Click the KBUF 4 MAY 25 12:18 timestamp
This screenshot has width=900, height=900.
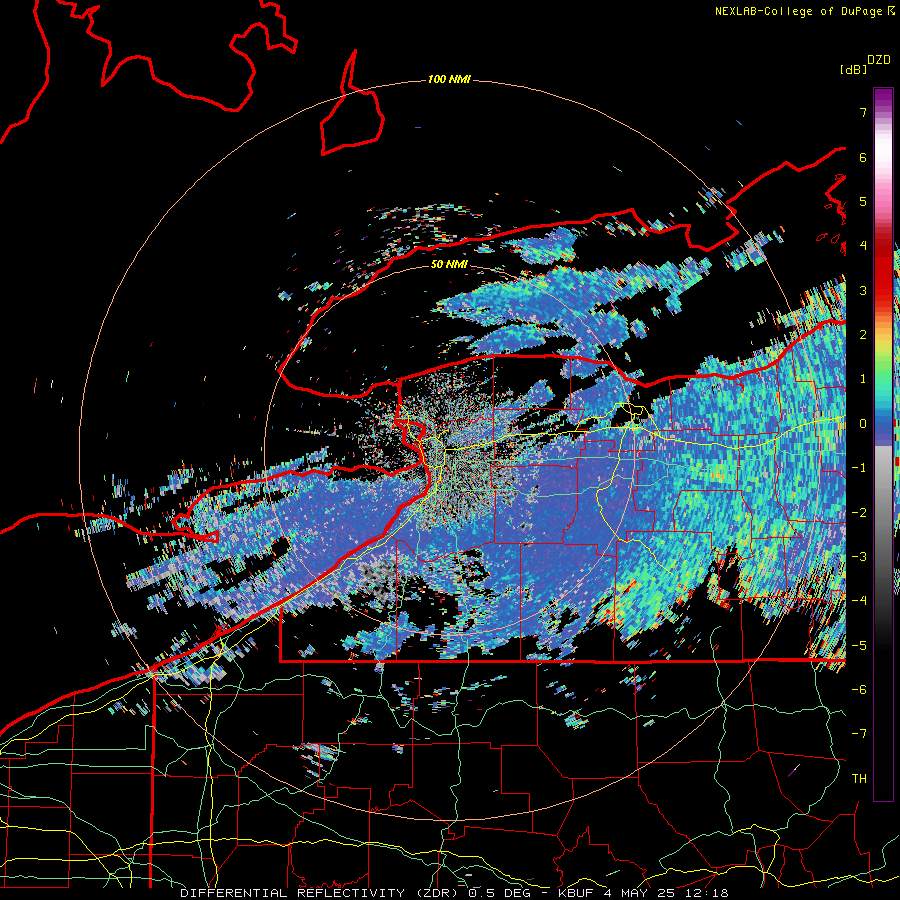[643, 893]
